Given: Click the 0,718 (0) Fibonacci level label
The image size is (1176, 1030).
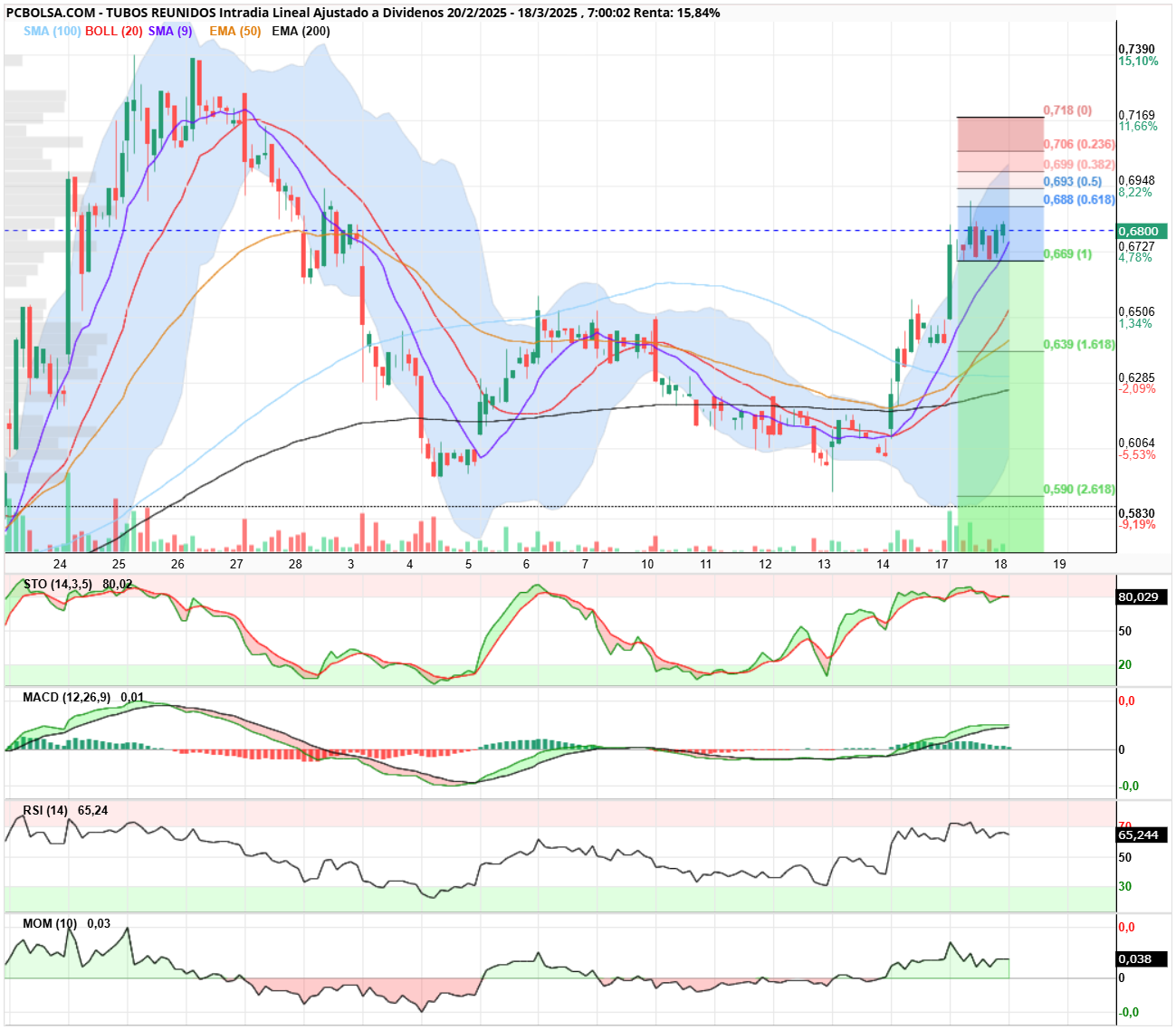Looking at the screenshot, I should (1067, 110).
